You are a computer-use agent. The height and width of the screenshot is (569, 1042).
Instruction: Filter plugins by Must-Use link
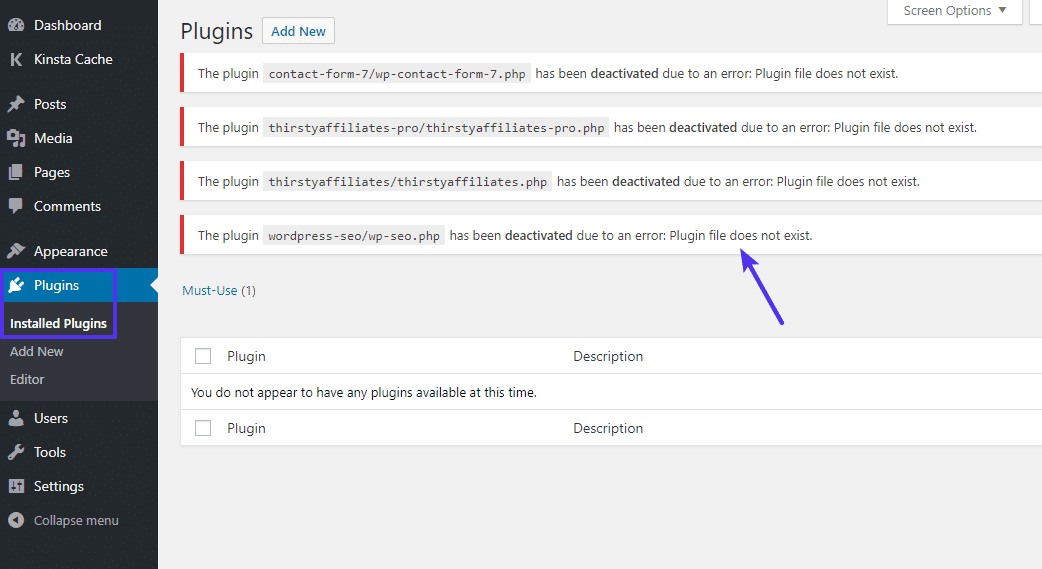point(210,290)
